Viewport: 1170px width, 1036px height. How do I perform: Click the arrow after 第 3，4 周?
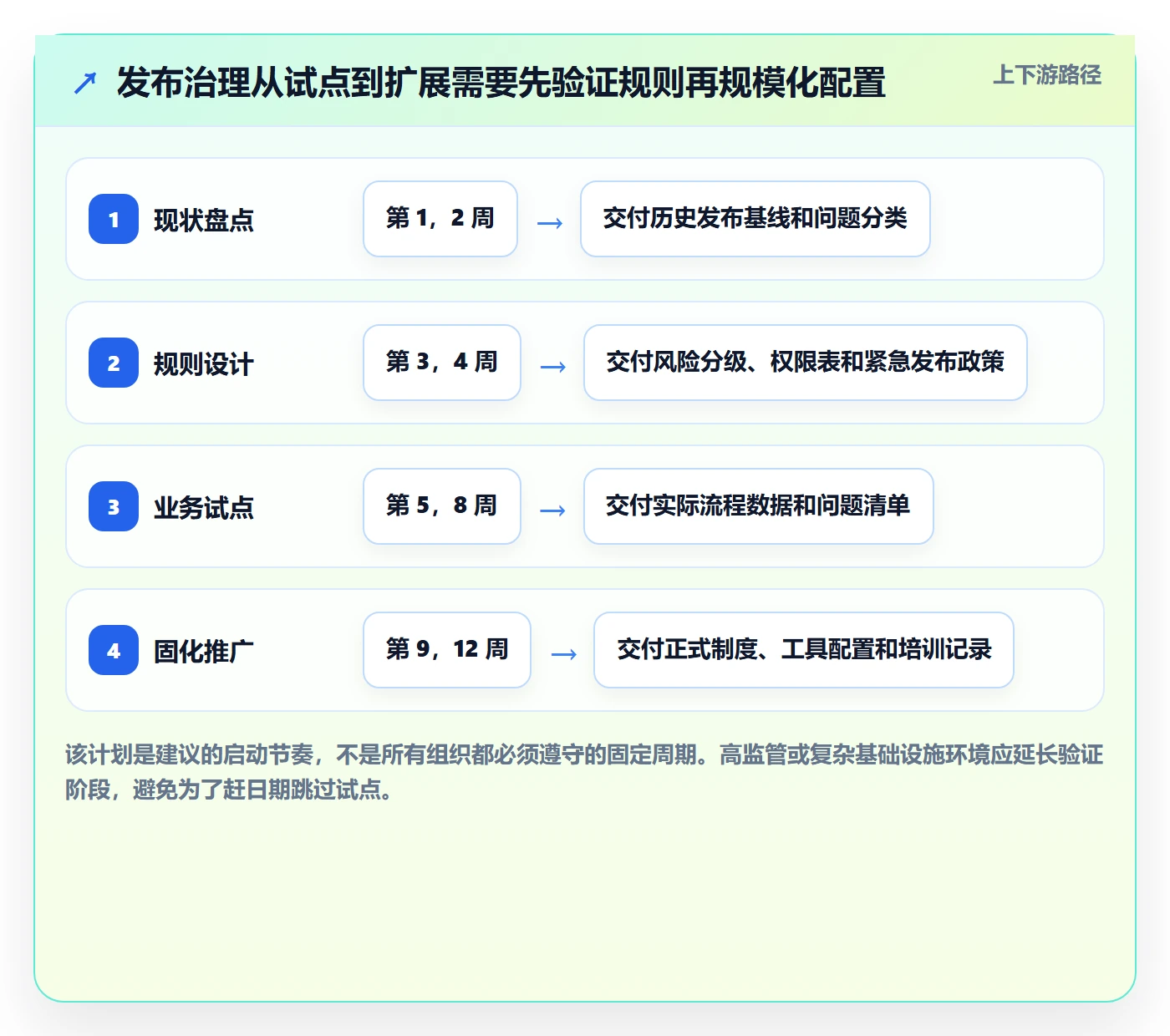(552, 367)
